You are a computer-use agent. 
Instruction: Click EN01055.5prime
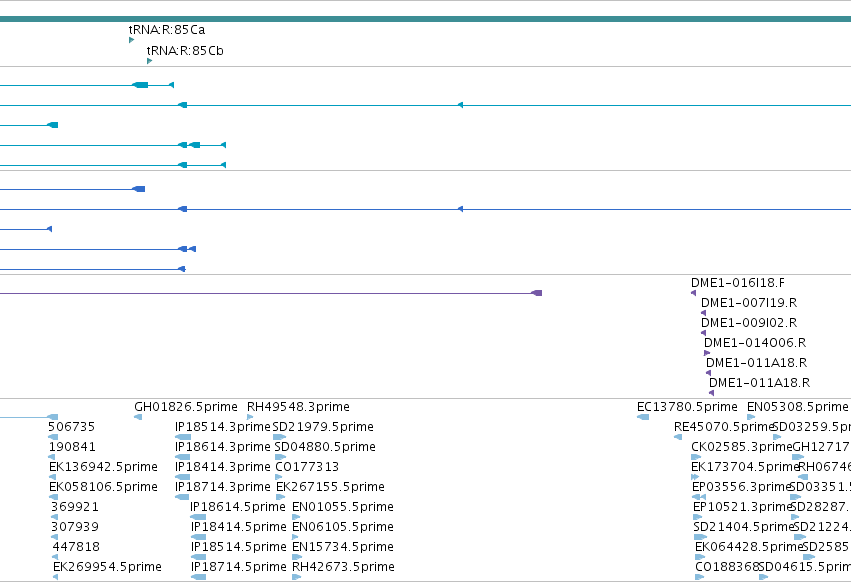tap(343, 507)
